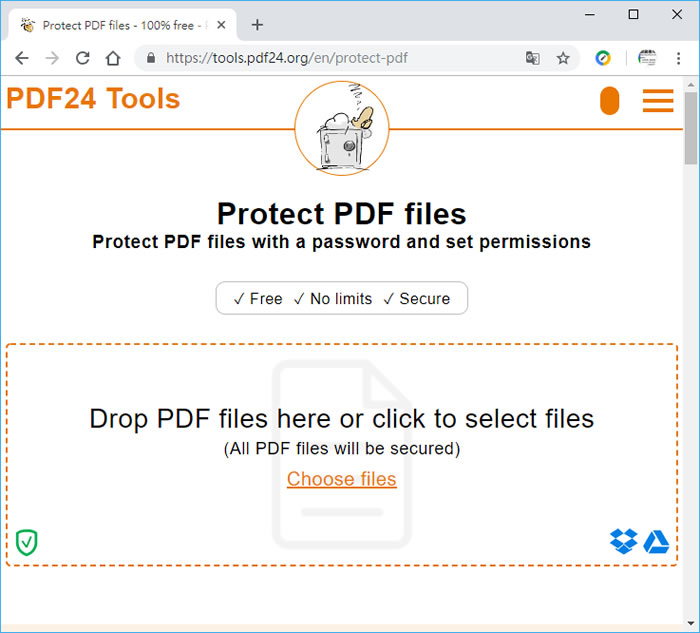Close the browser window
700x633 pixels.
pyautogui.click(x=677, y=15)
